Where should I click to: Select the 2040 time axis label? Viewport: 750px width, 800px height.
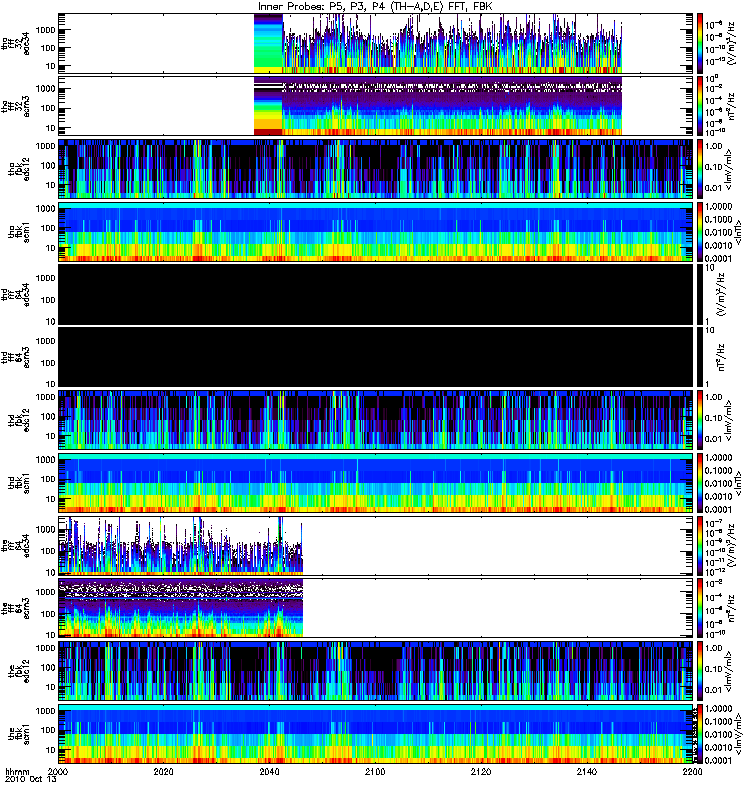269,771
